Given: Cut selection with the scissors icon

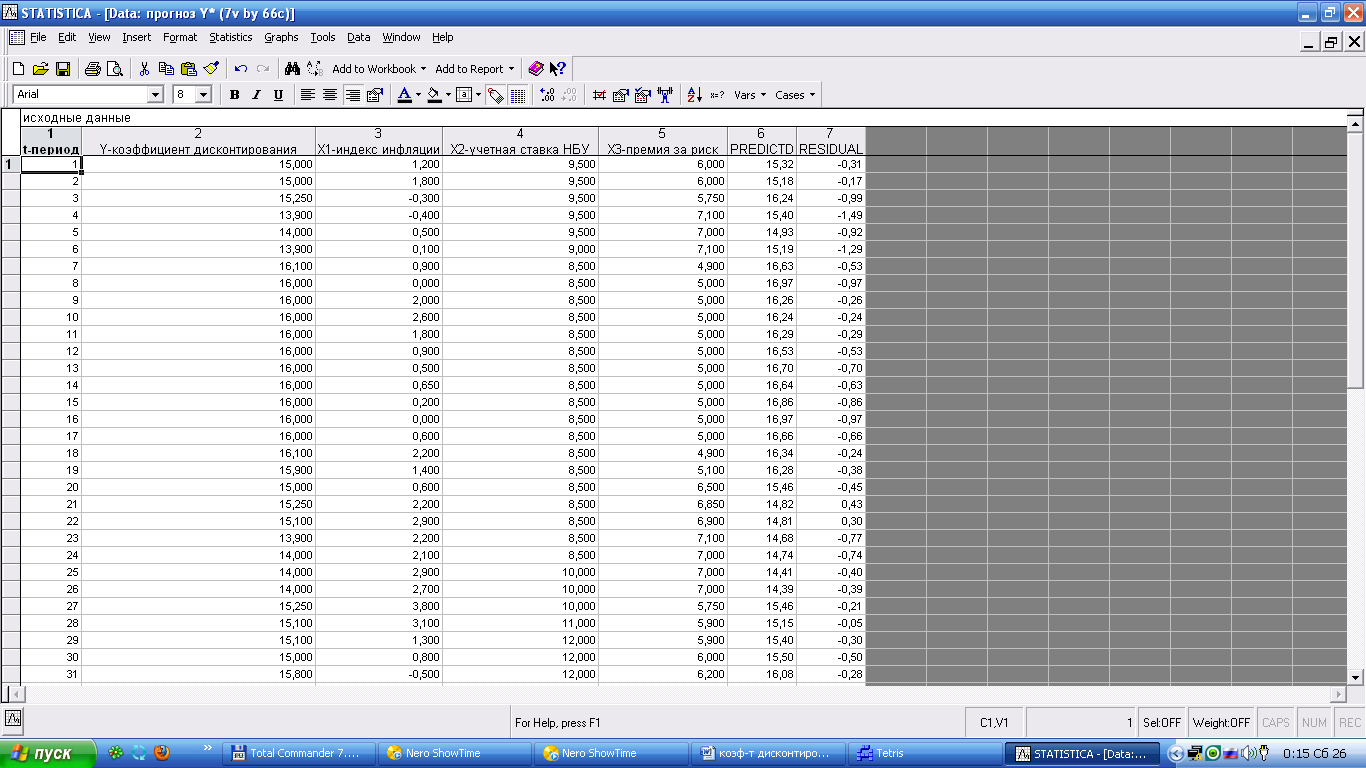Looking at the screenshot, I should click(144, 69).
